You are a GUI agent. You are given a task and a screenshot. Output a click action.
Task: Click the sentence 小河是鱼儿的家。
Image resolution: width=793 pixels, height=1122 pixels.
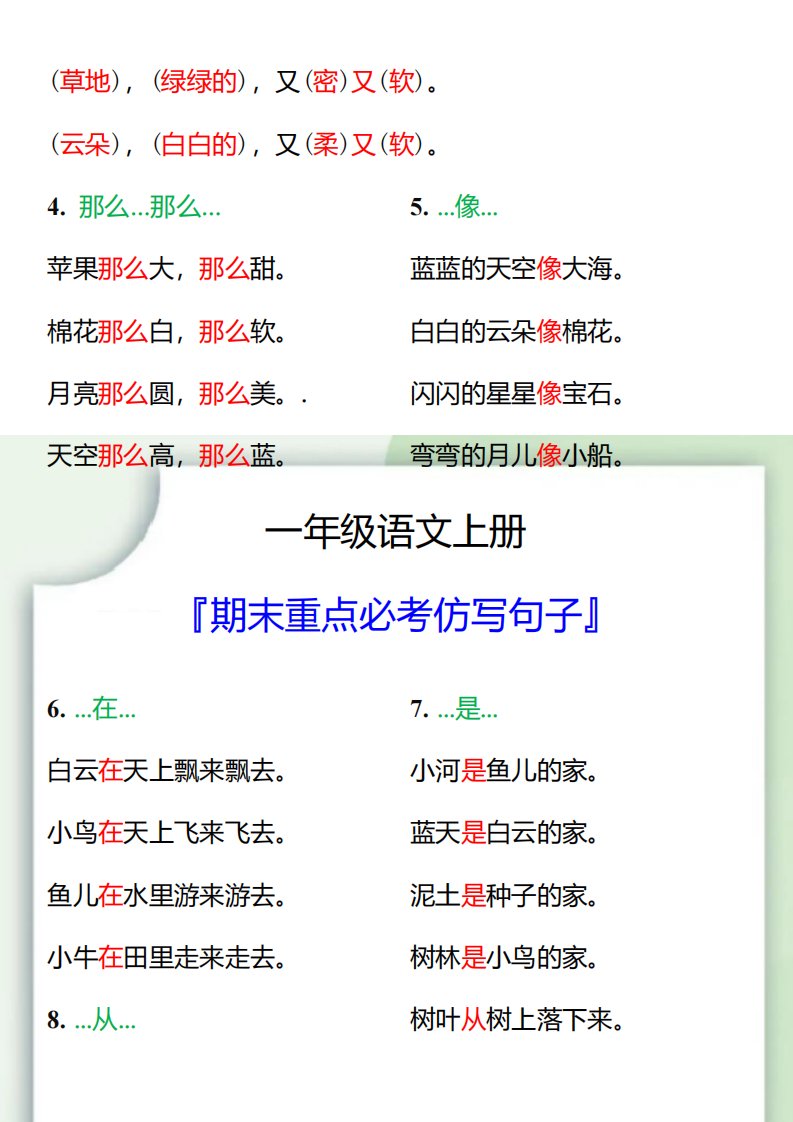click(x=505, y=772)
